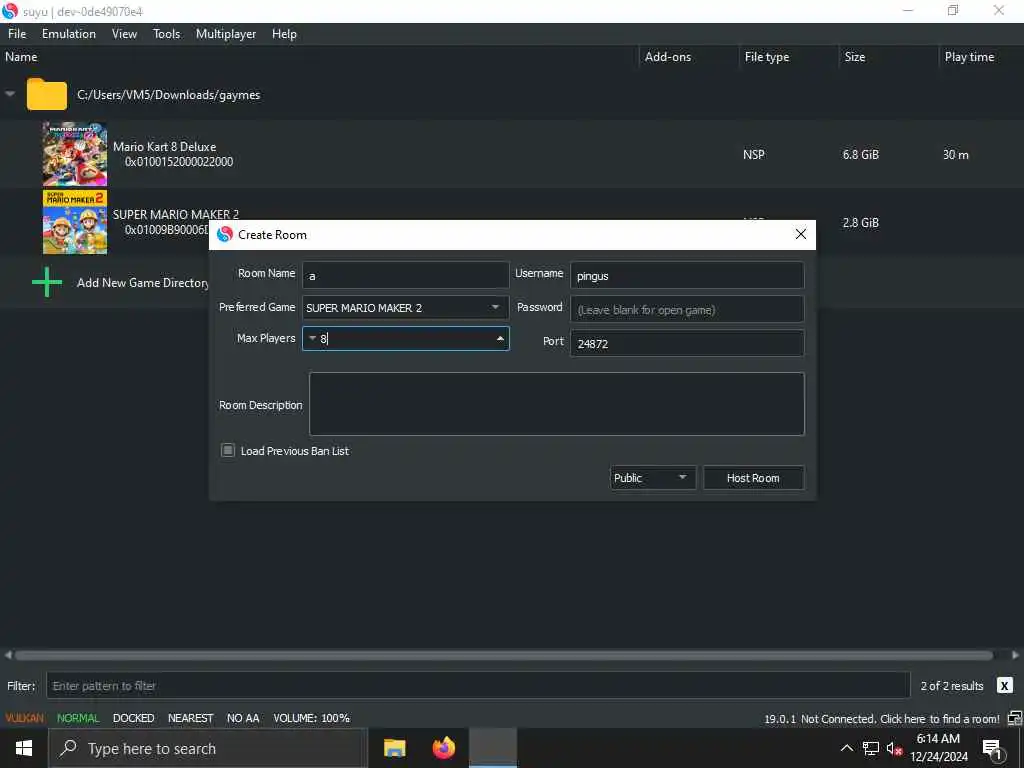This screenshot has width=1024, height=768.
Task: Focus the Password input field
Action: [687, 310]
